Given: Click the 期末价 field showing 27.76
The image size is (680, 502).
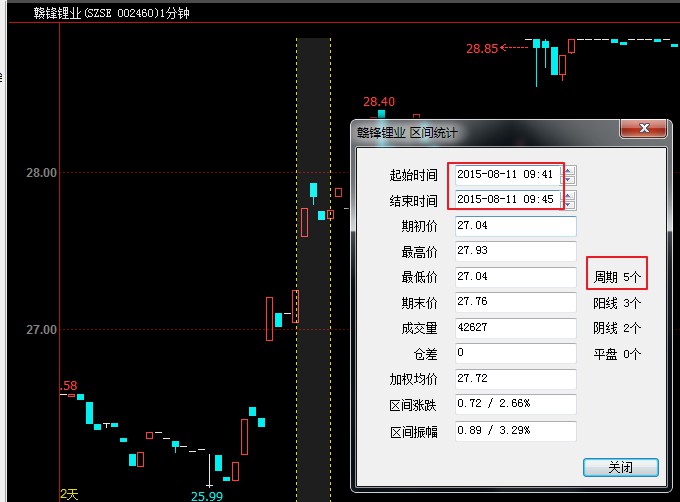Looking at the screenshot, I should pyautogui.click(x=515, y=301).
